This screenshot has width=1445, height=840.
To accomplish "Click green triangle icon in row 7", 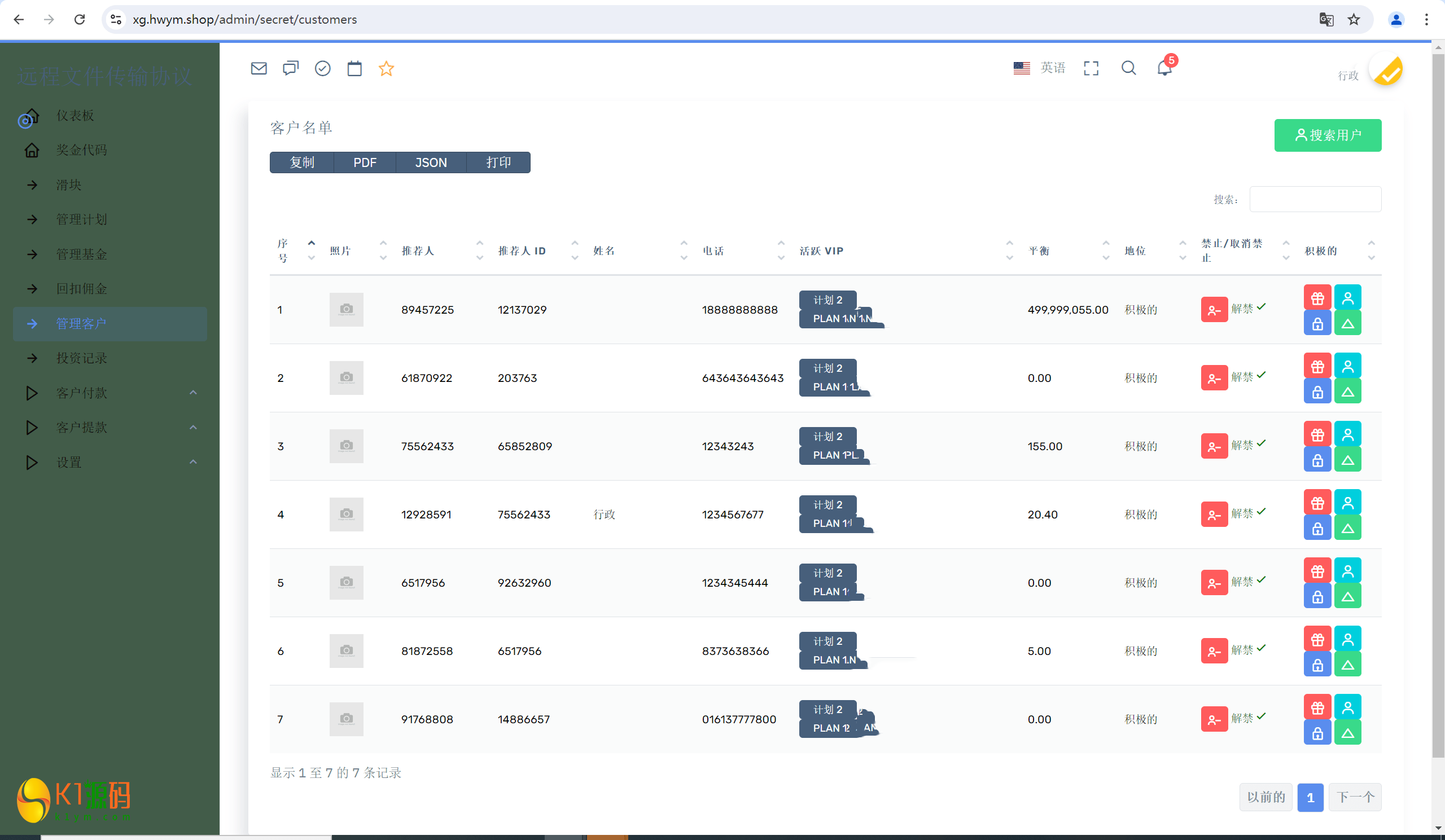I will pyautogui.click(x=1347, y=733).
